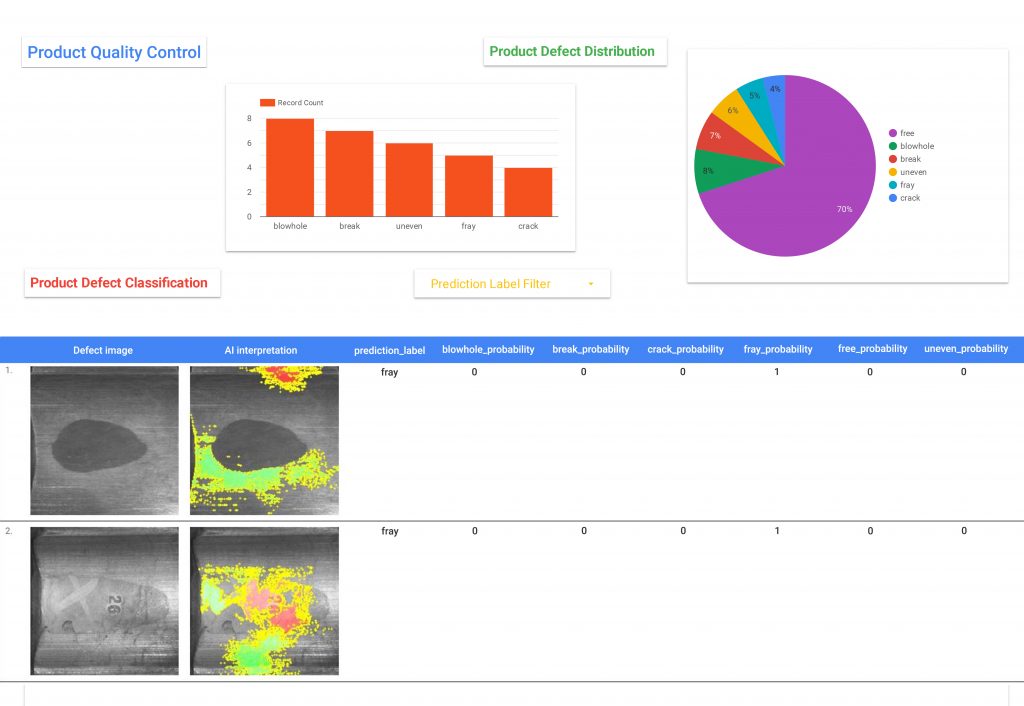The width and height of the screenshot is (1024, 706).
Task: Click the AI interpretation column header
Action: coord(262,350)
